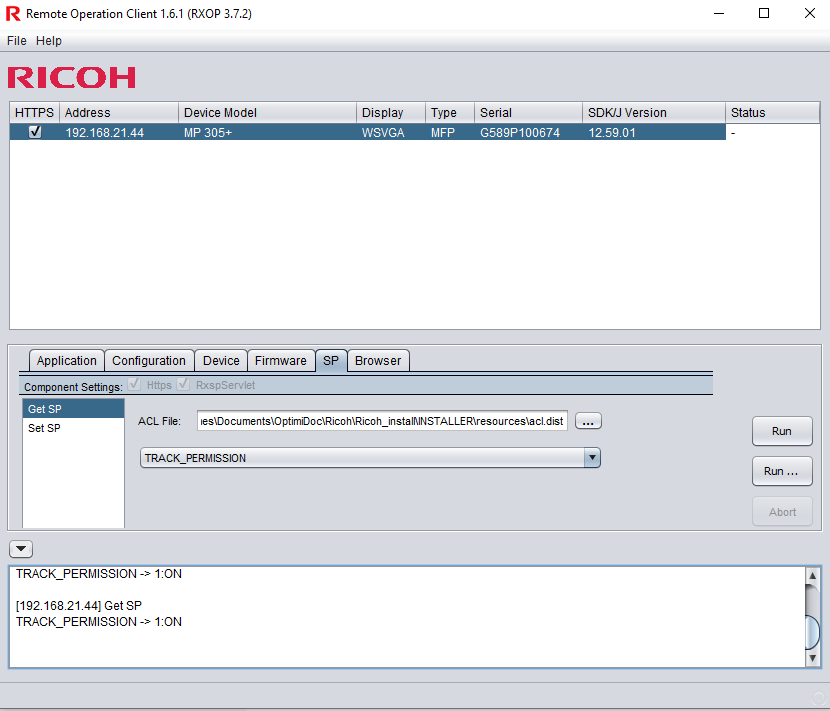This screenshot has width=830, height=711.
Task: Switch to the Firmware tab
Action: click(x=281, y=361)
